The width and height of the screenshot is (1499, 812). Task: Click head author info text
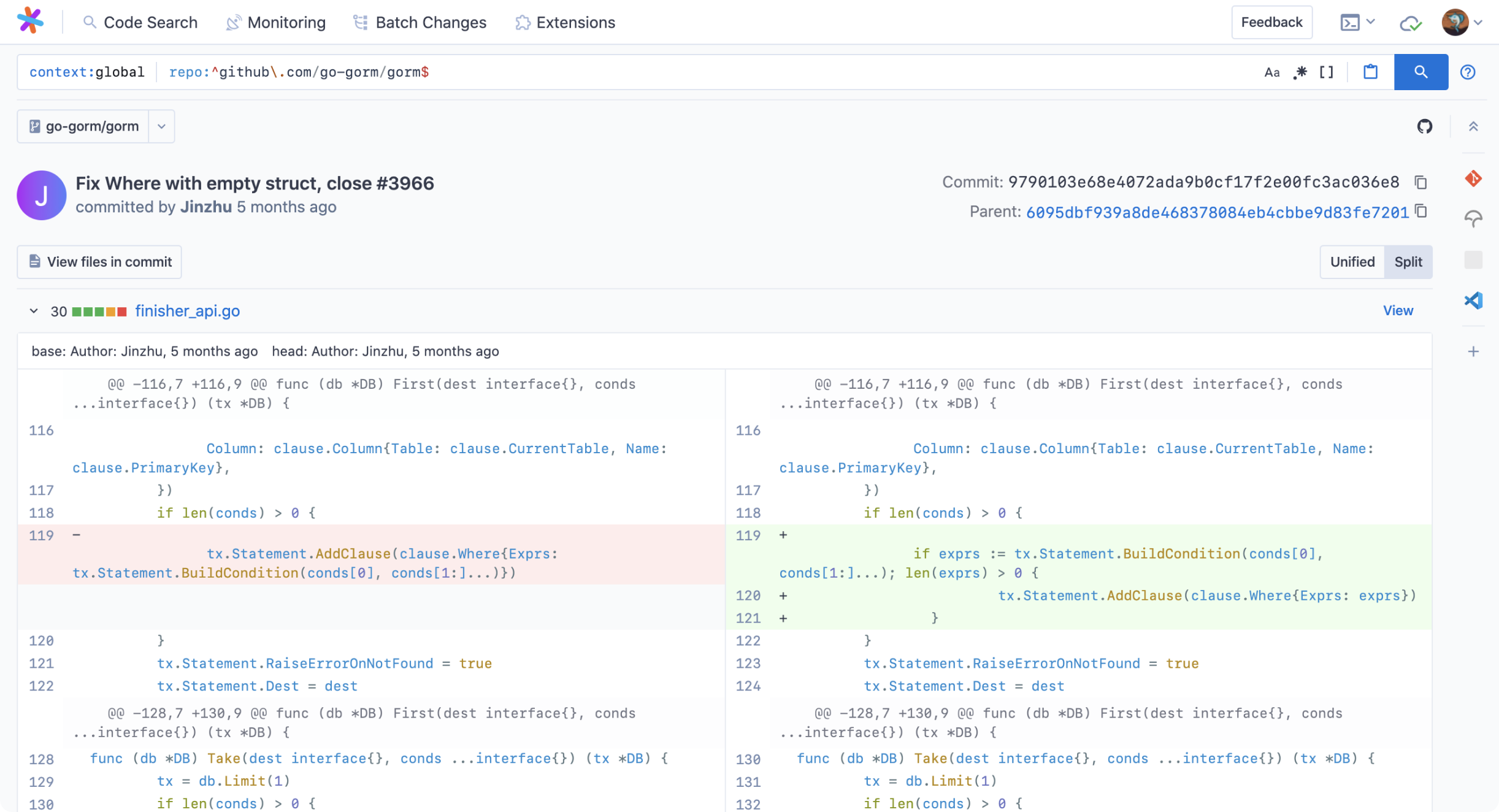(x=385, y=351)
